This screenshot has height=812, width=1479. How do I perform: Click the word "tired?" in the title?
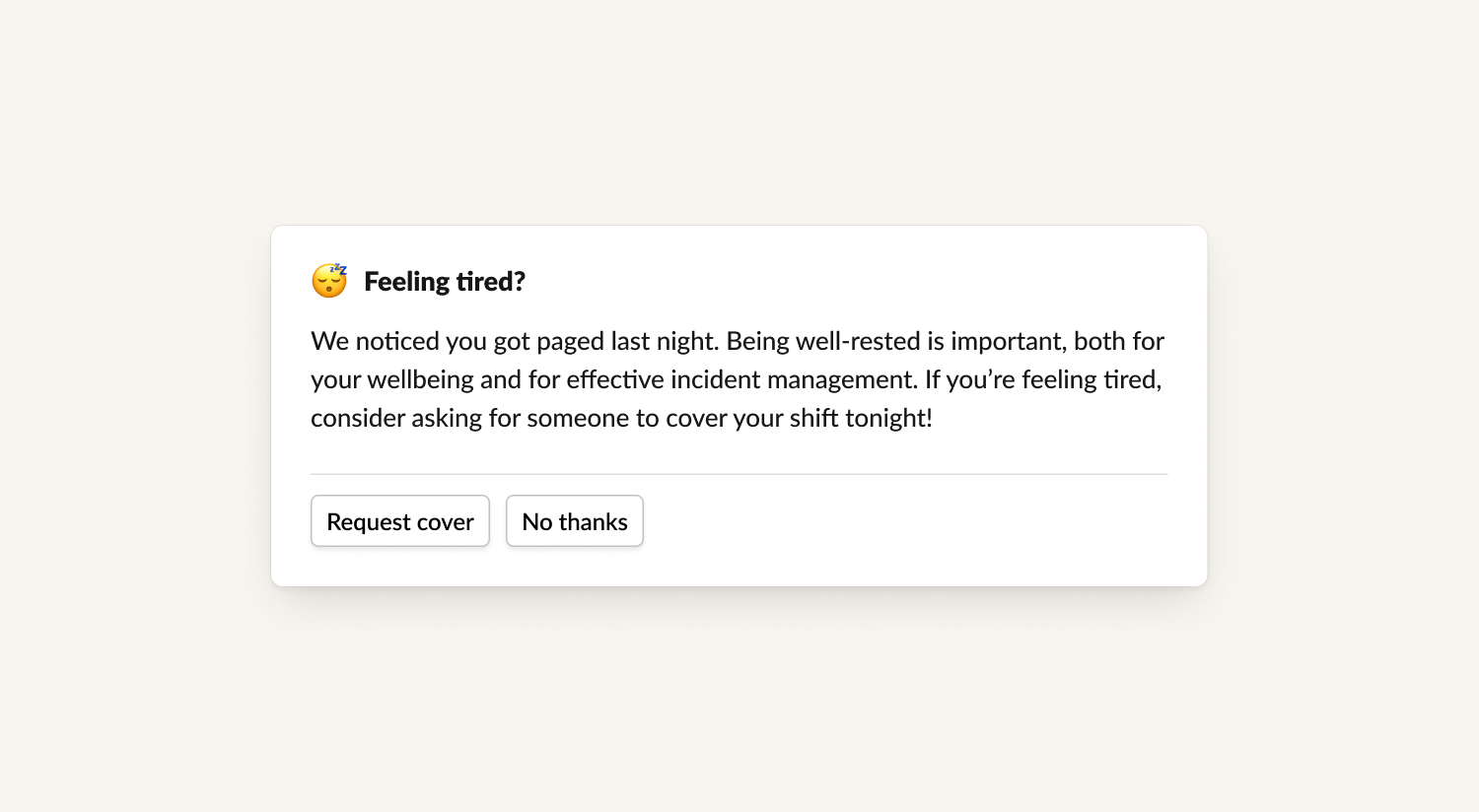click(x=490, y=282)
